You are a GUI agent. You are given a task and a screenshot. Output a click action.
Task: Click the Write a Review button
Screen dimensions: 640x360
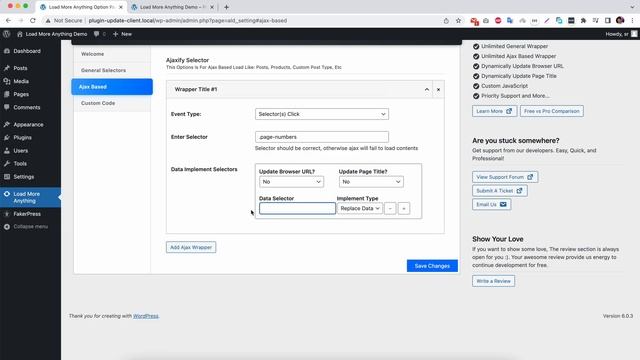493,281
